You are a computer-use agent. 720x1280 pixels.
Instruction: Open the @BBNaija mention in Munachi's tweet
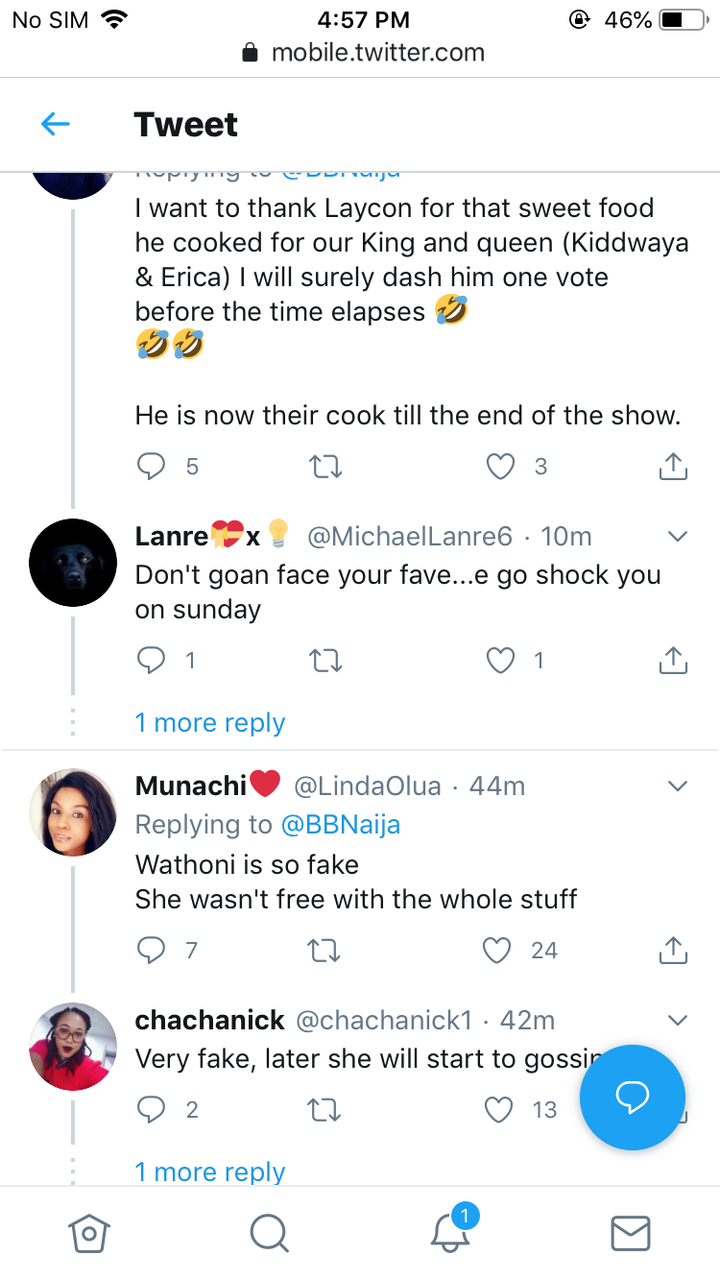click(340, 825)
